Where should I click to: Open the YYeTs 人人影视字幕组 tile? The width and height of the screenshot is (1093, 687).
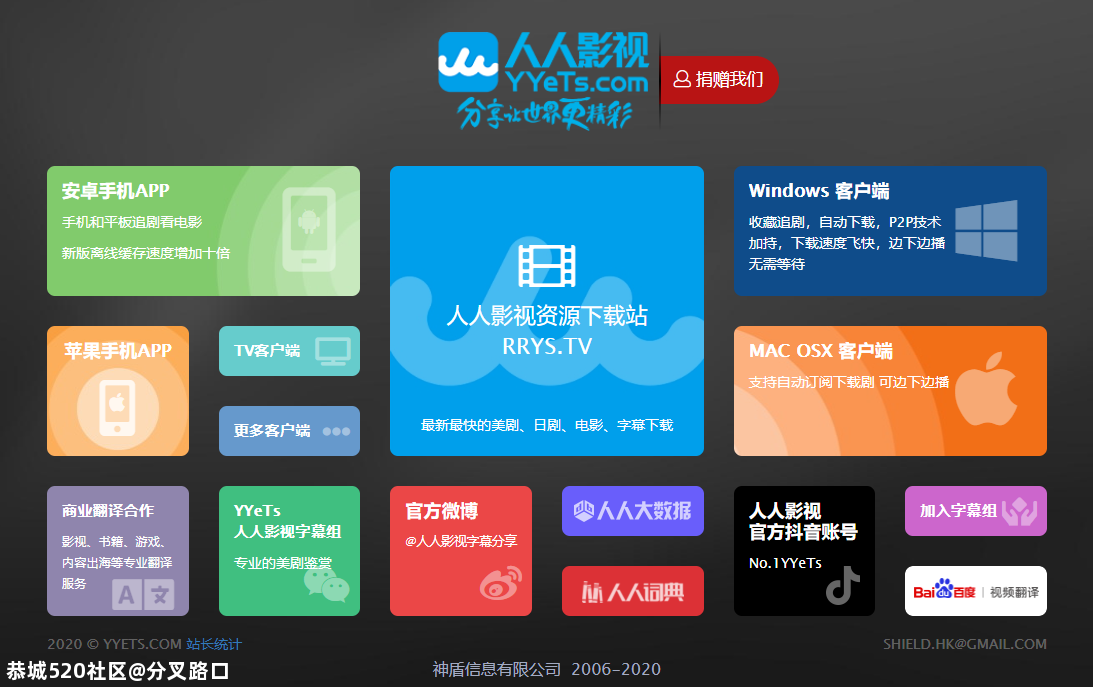[x=289, y=550]
